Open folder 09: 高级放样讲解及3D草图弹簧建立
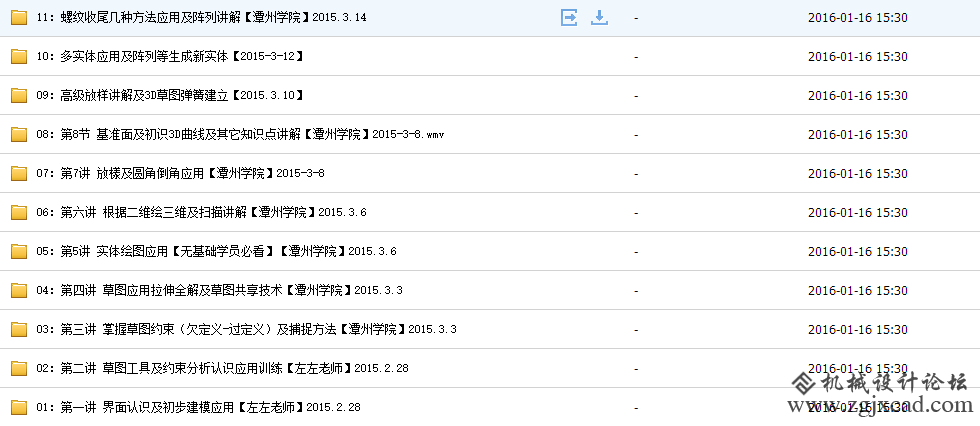 tap(170, 96)
